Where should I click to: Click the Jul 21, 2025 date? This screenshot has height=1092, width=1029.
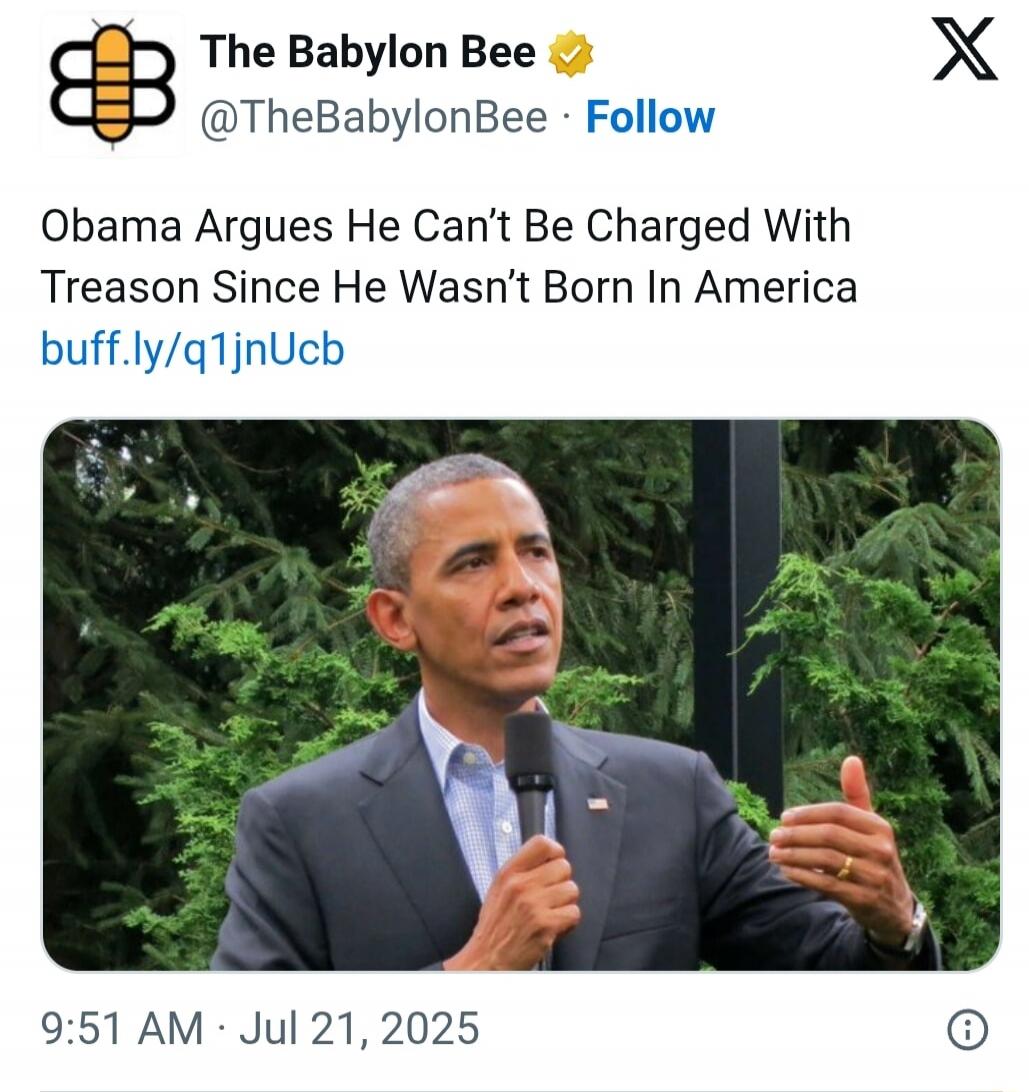359,1029
